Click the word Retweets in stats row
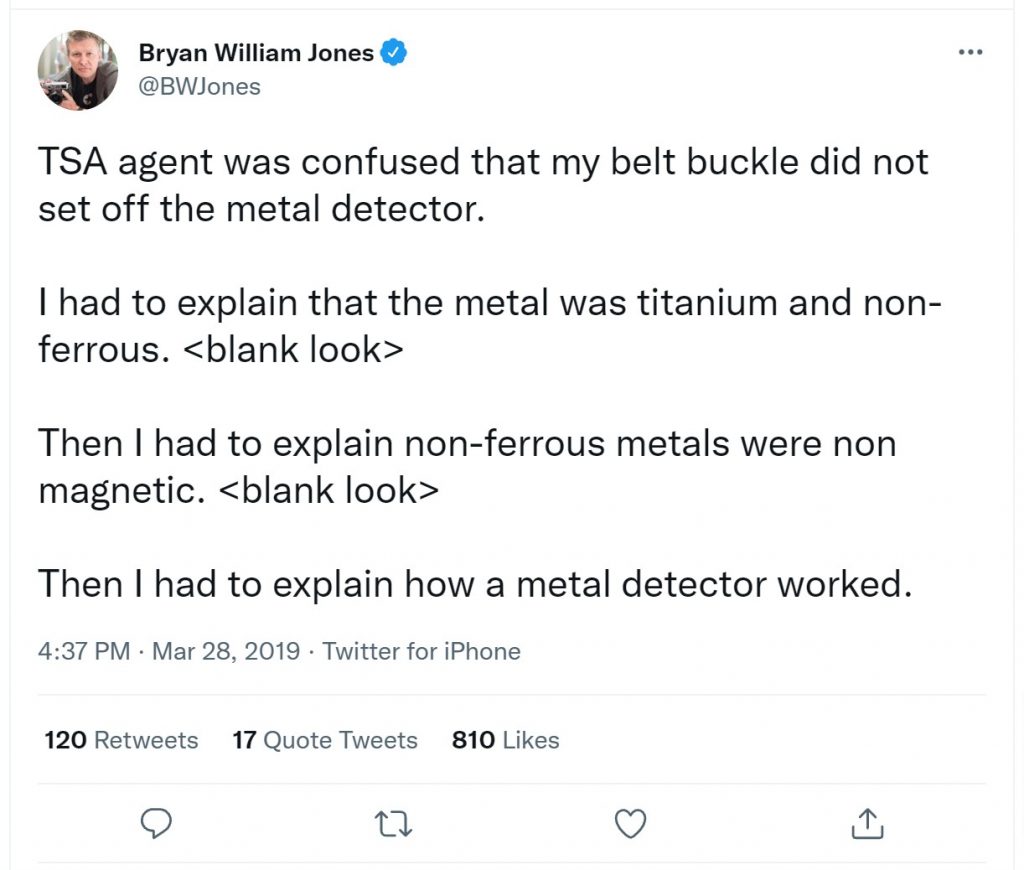Screen dimensions: 1024x870 [x=146, y=740]
